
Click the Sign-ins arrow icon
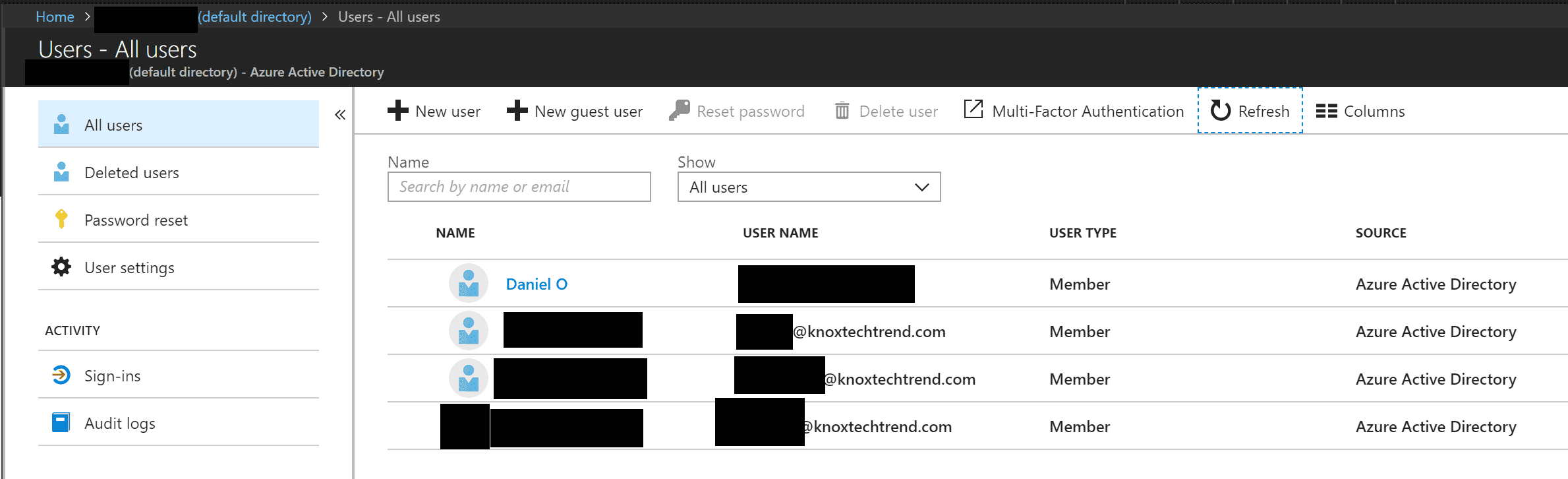coord(61,375)
